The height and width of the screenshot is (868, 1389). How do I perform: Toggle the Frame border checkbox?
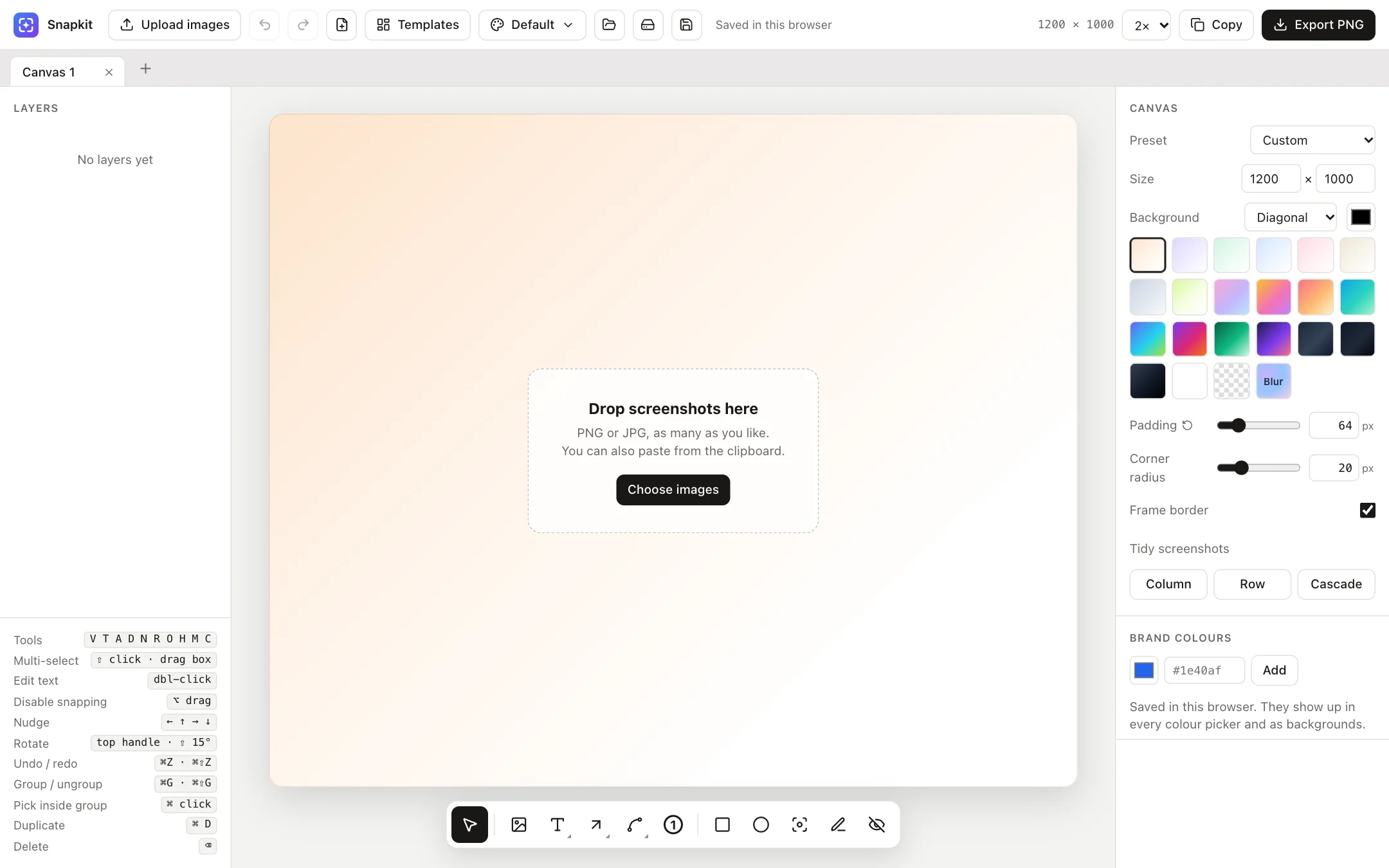pos(1367,510)
